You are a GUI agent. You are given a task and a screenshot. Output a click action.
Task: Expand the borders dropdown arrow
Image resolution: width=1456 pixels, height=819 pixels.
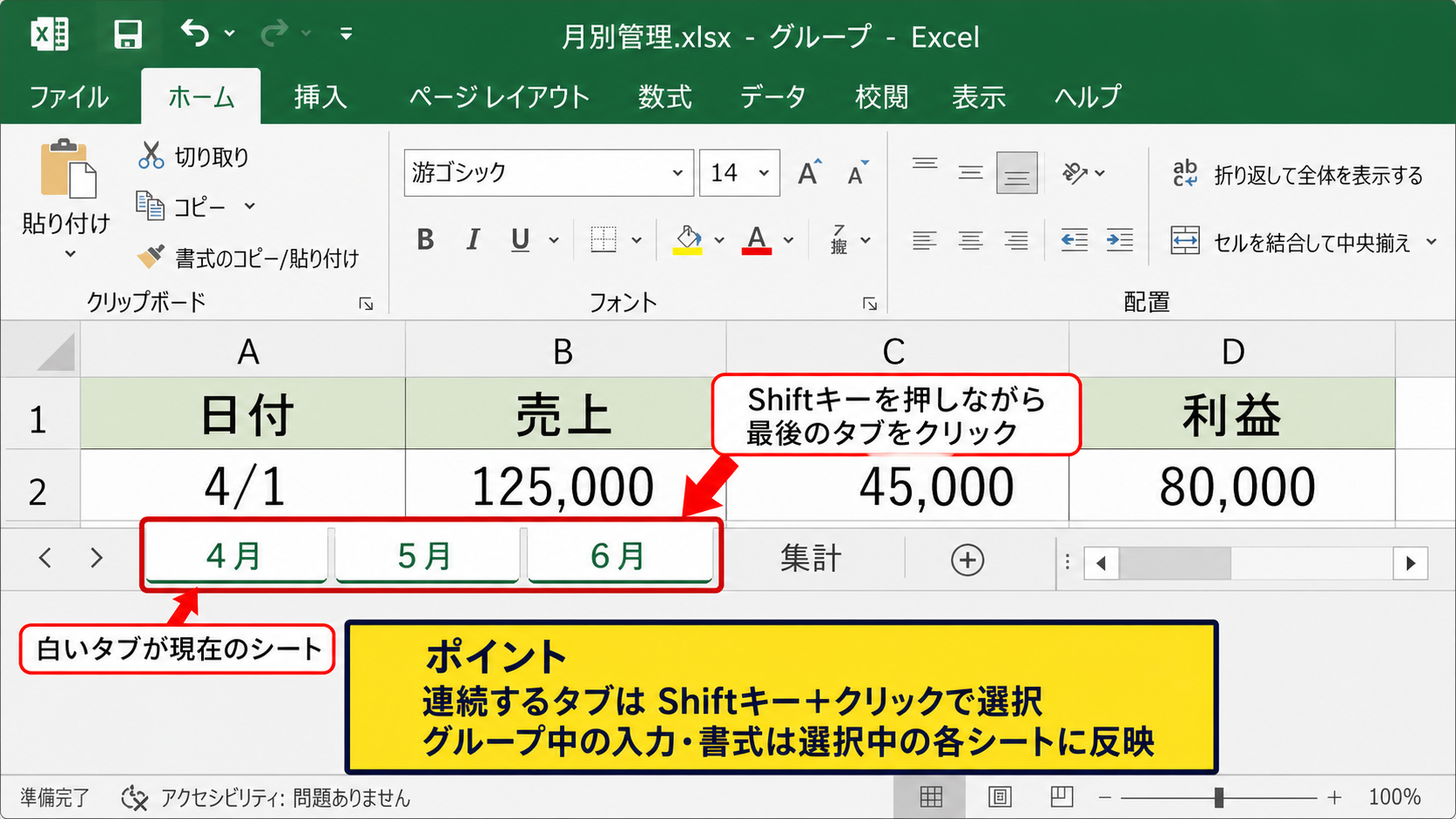(x=637, y=240)
